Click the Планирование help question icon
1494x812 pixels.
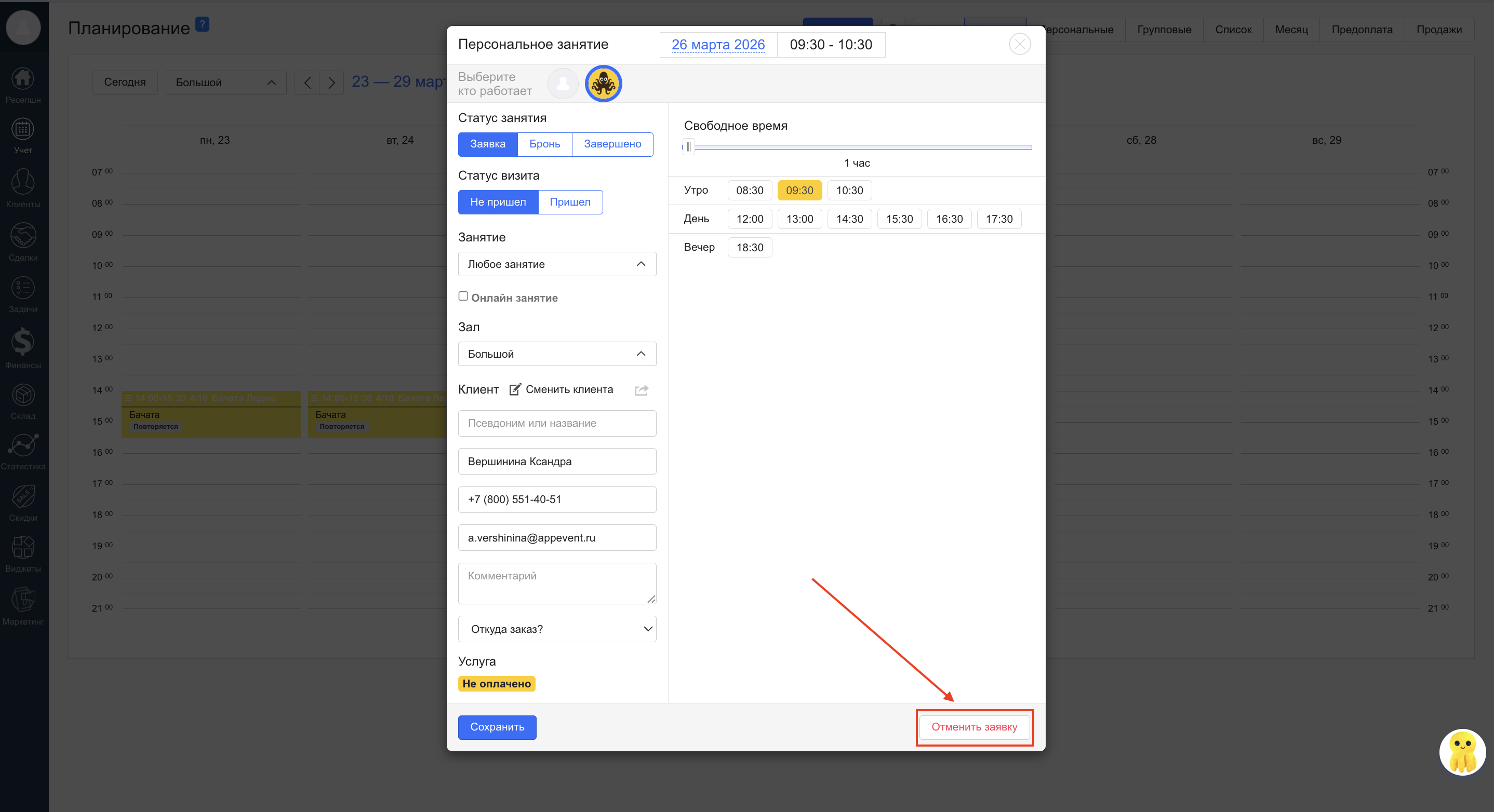(202, 24)
